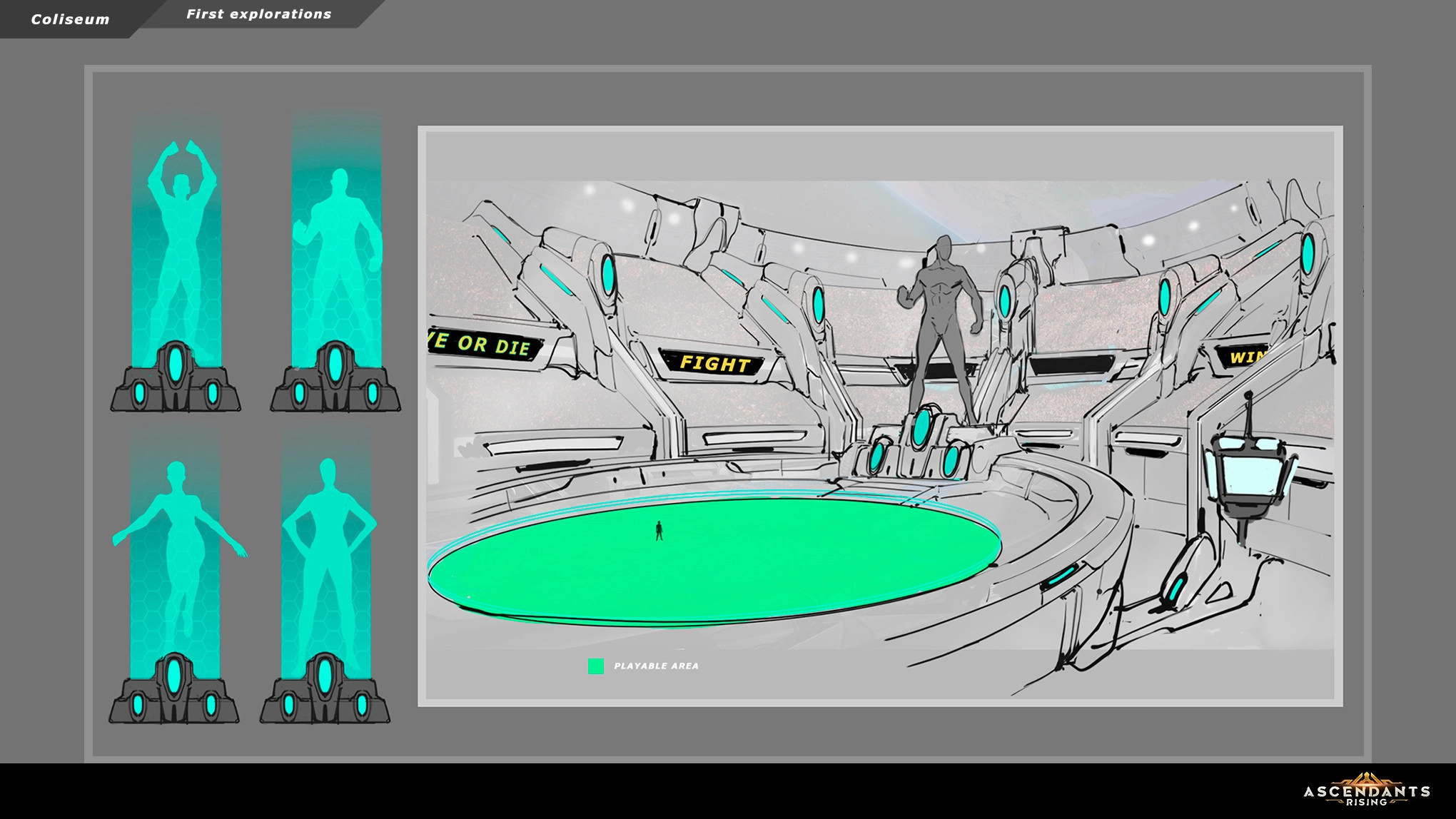Screen dimensions: 1456x819
Task: Click the green circular playable arena floor
Action: coord(714,571)
